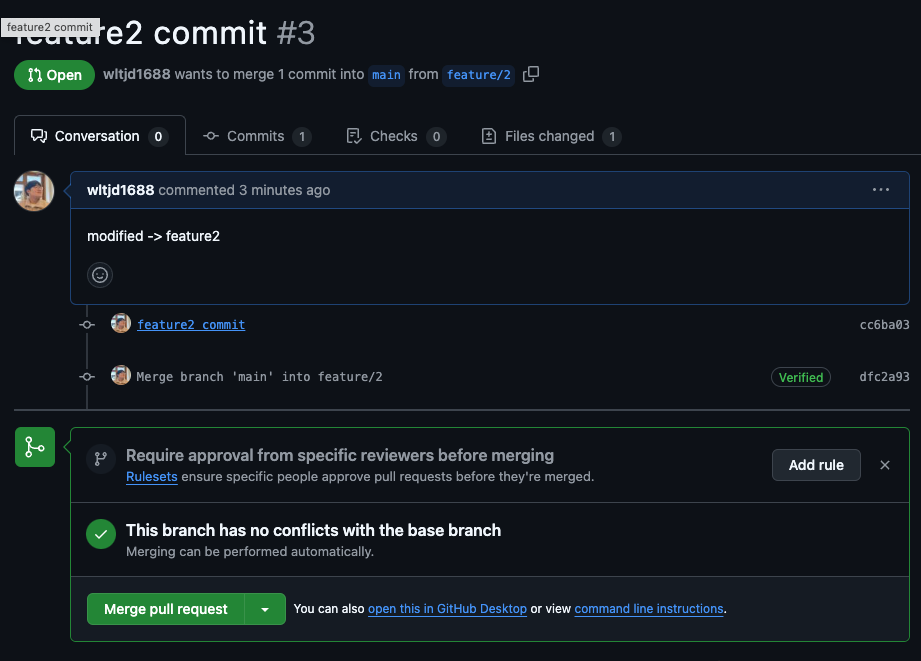Click the Verified badge on merge commit

click(x=801, y=377)
